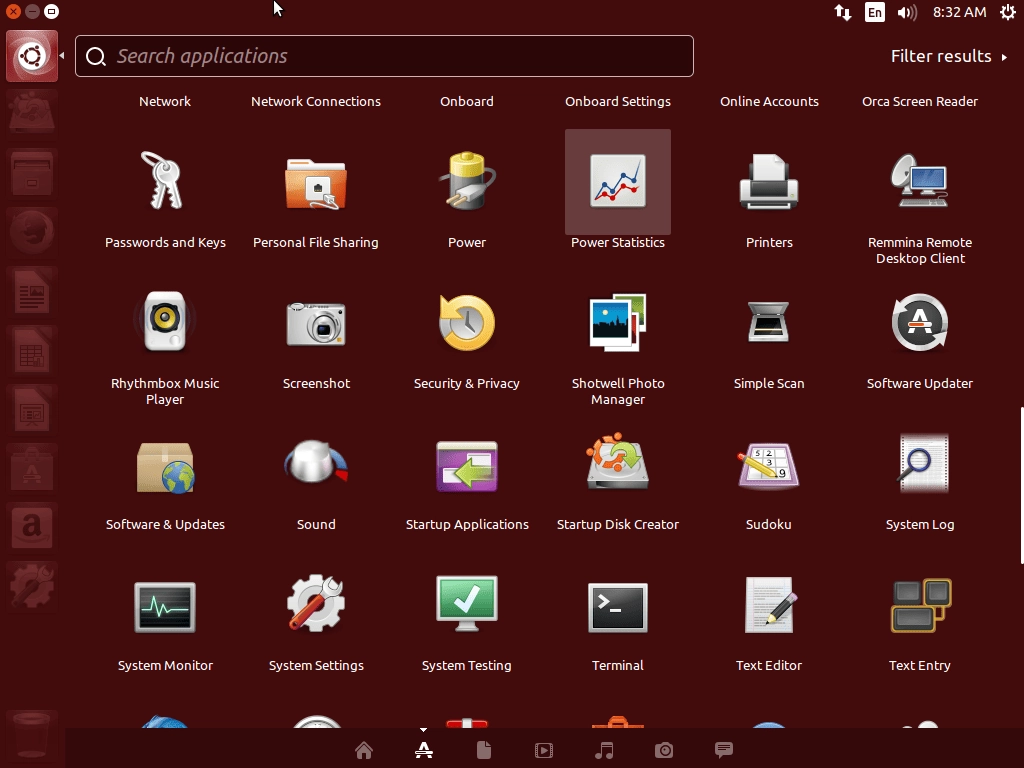Expand the Filter results panel
1024x768 pixels.
(948, 56)
